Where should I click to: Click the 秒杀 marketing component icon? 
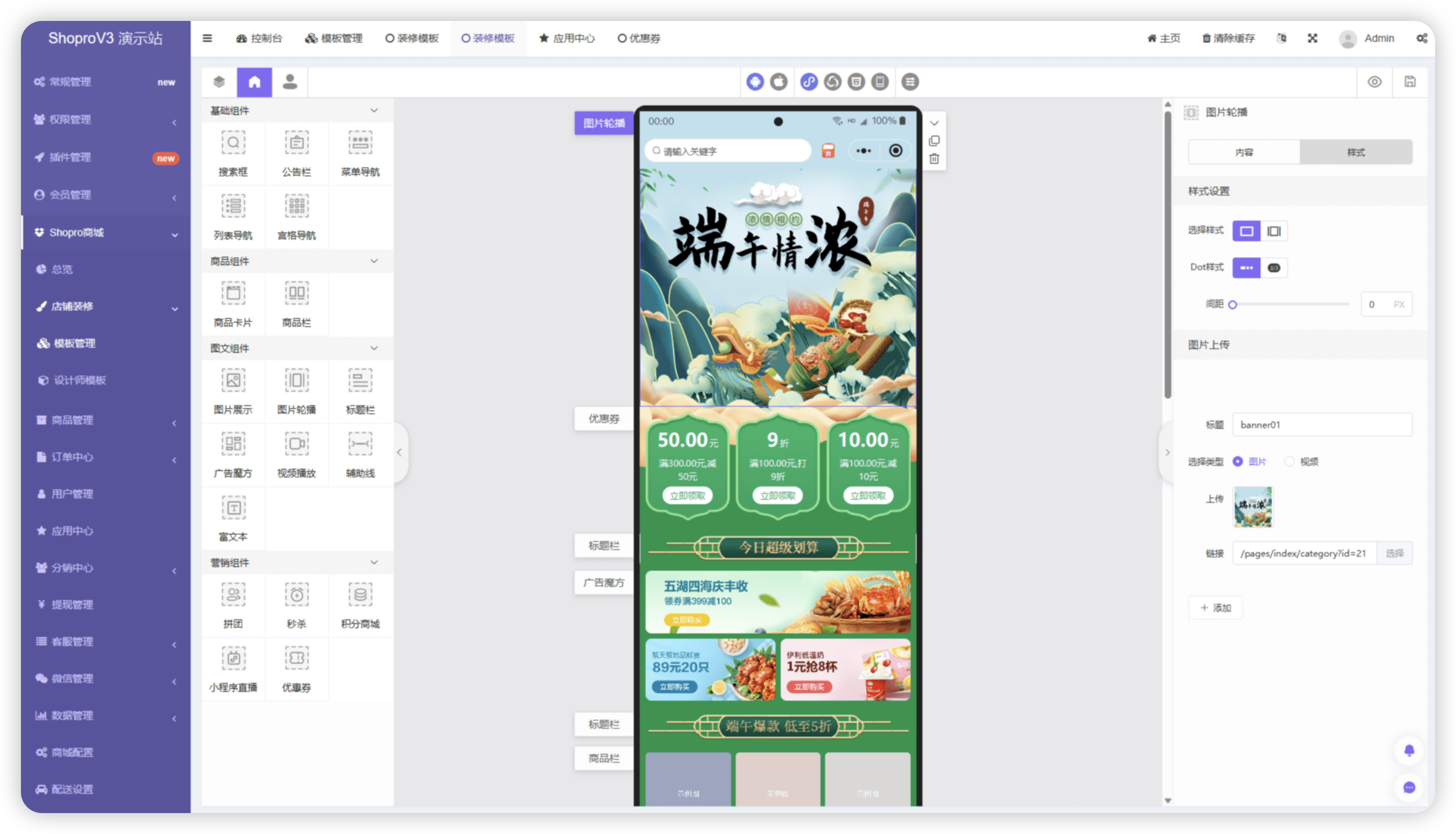[x=297, y=595]
